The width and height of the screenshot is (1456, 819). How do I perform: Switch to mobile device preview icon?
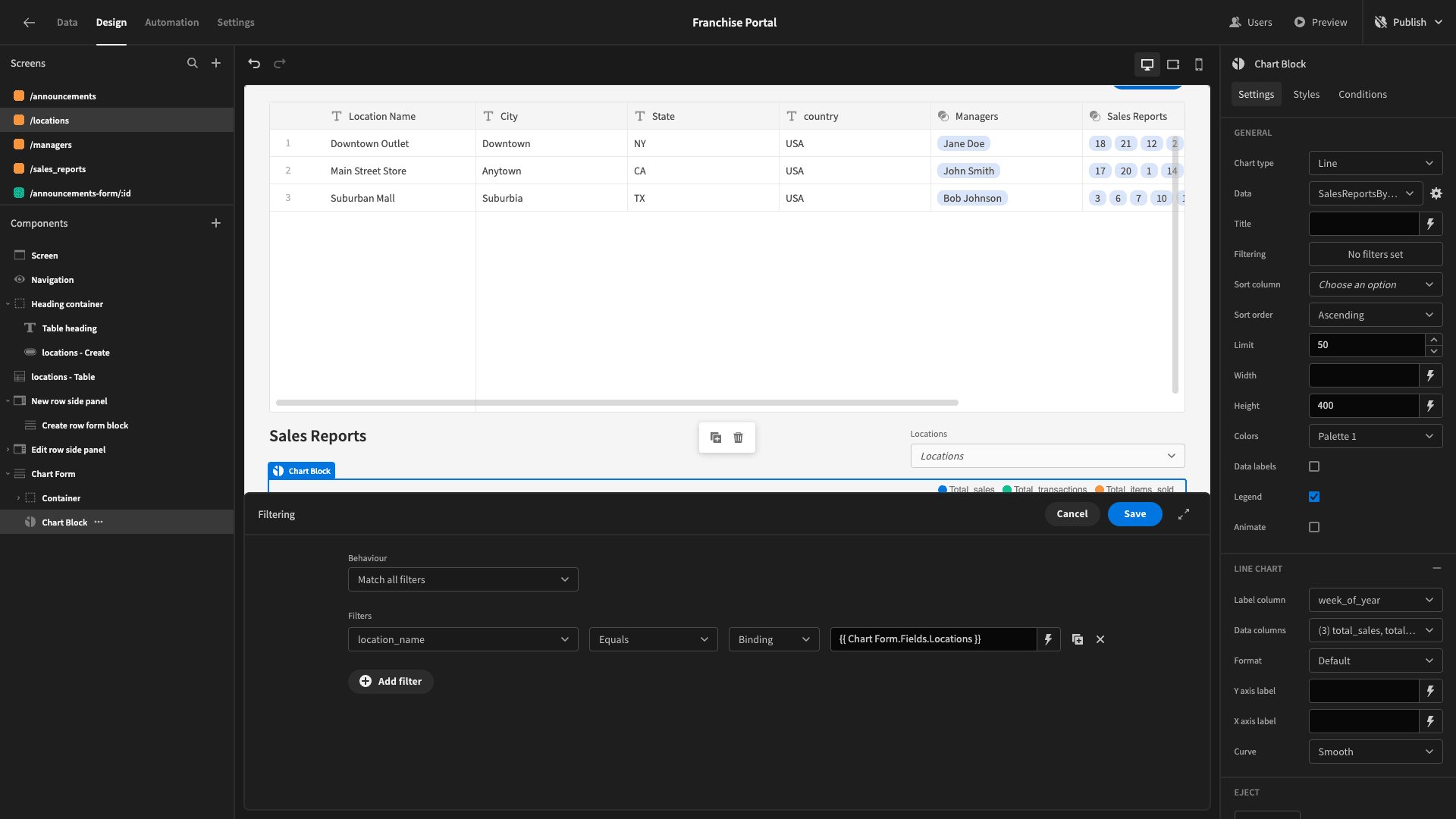click(1199, 64)
